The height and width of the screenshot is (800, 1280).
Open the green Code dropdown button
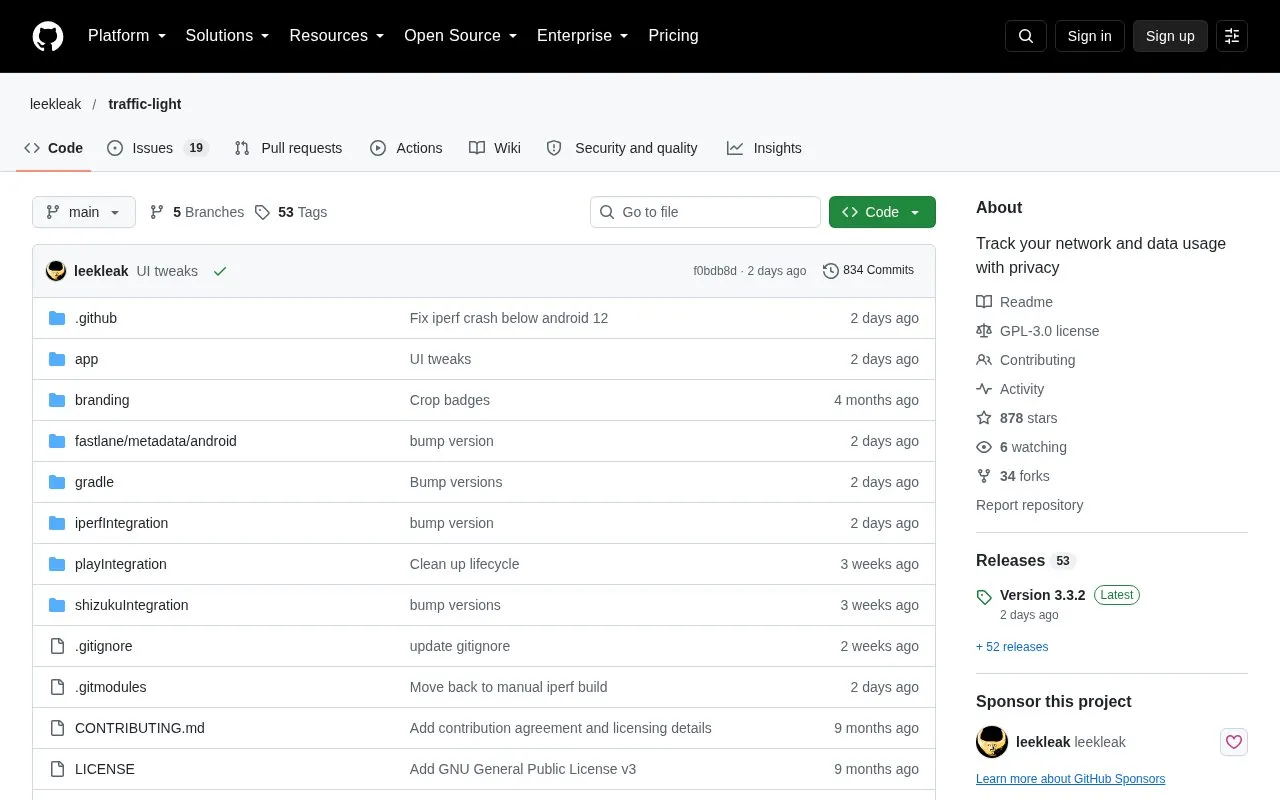tap(882, 212)
